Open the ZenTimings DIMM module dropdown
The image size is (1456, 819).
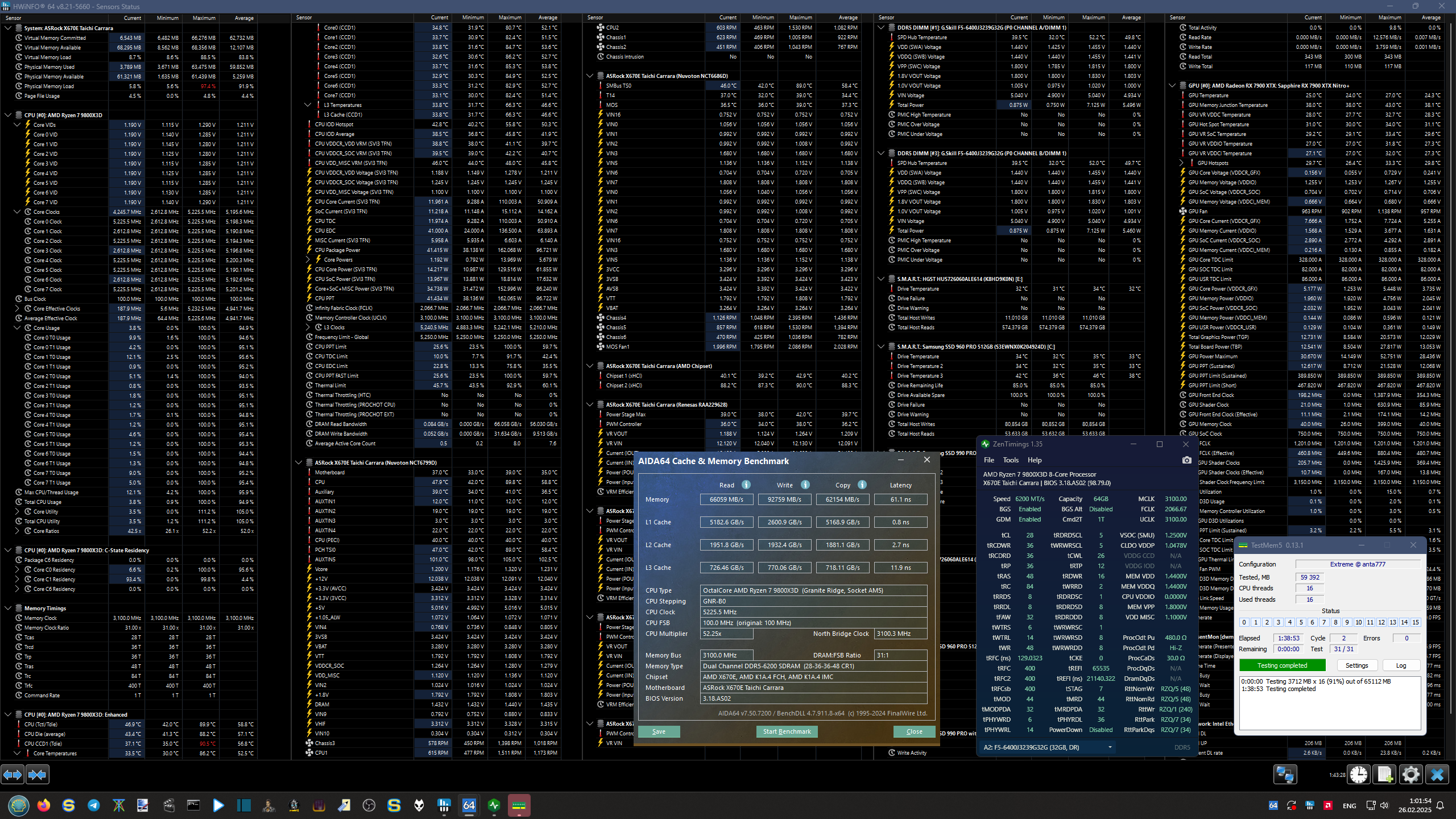1109,747
